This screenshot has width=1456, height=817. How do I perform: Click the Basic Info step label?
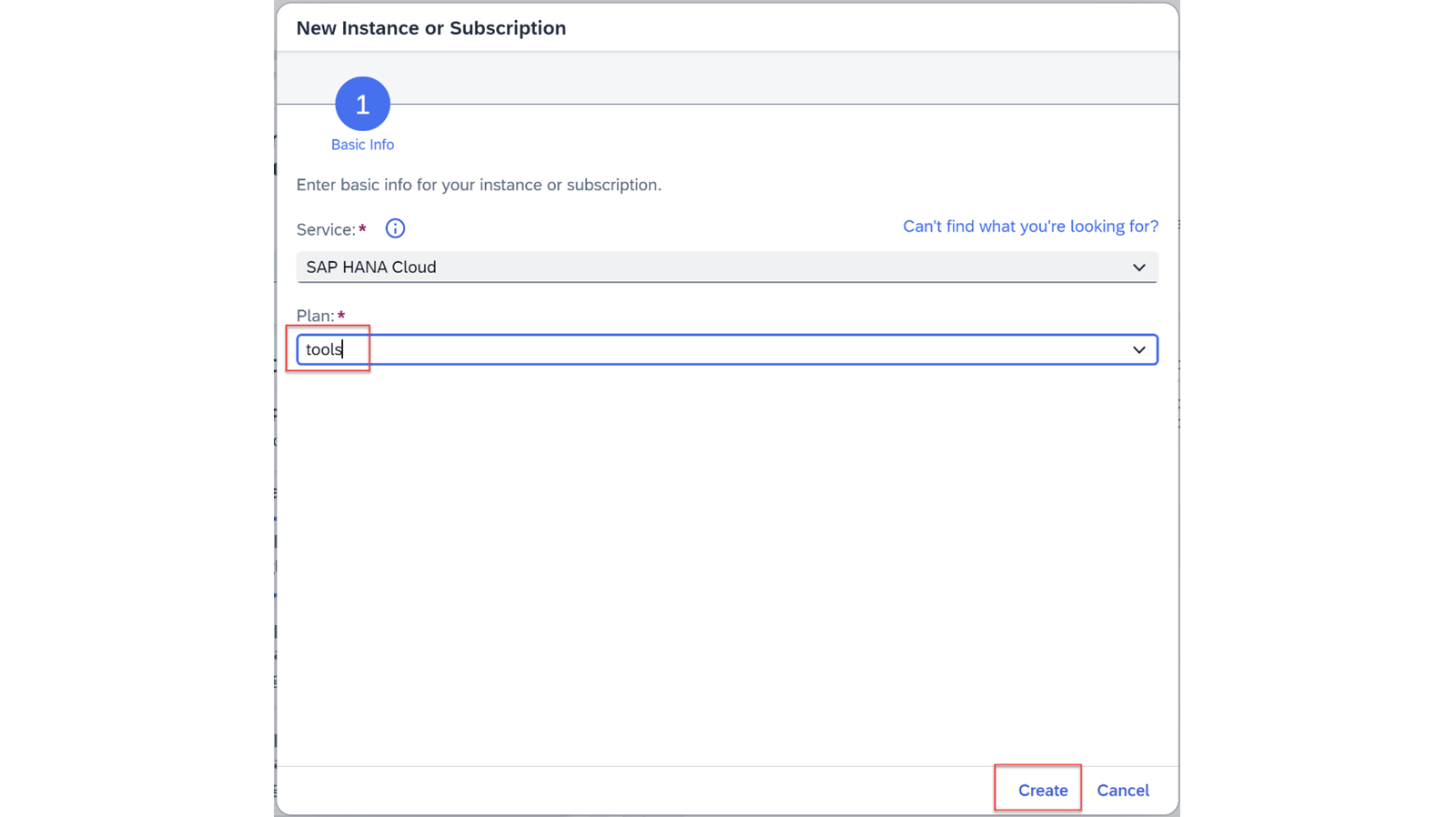point(362,145)
